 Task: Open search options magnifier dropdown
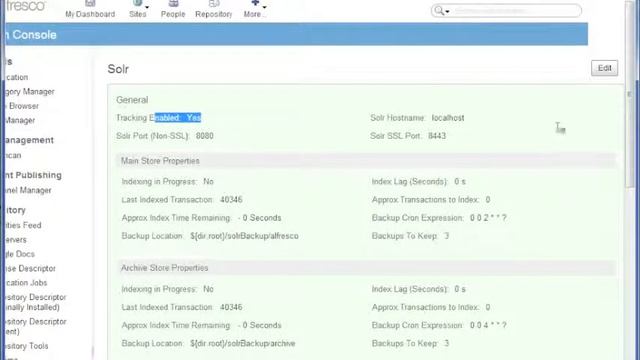(x=442, y=11)
